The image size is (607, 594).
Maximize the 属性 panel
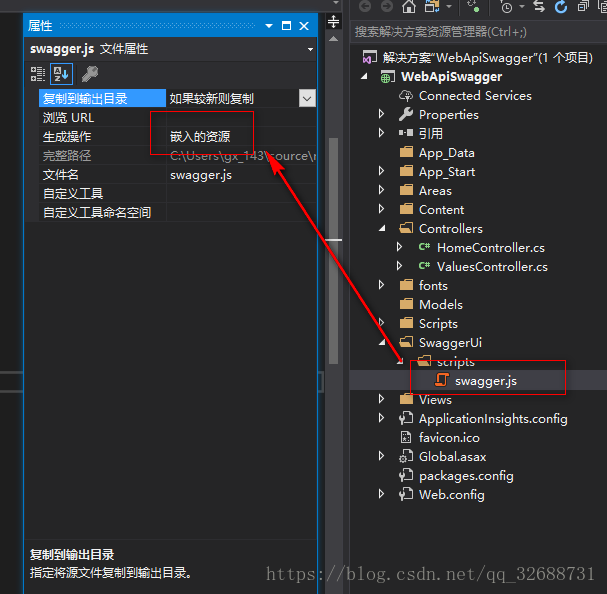coord(286,26)
